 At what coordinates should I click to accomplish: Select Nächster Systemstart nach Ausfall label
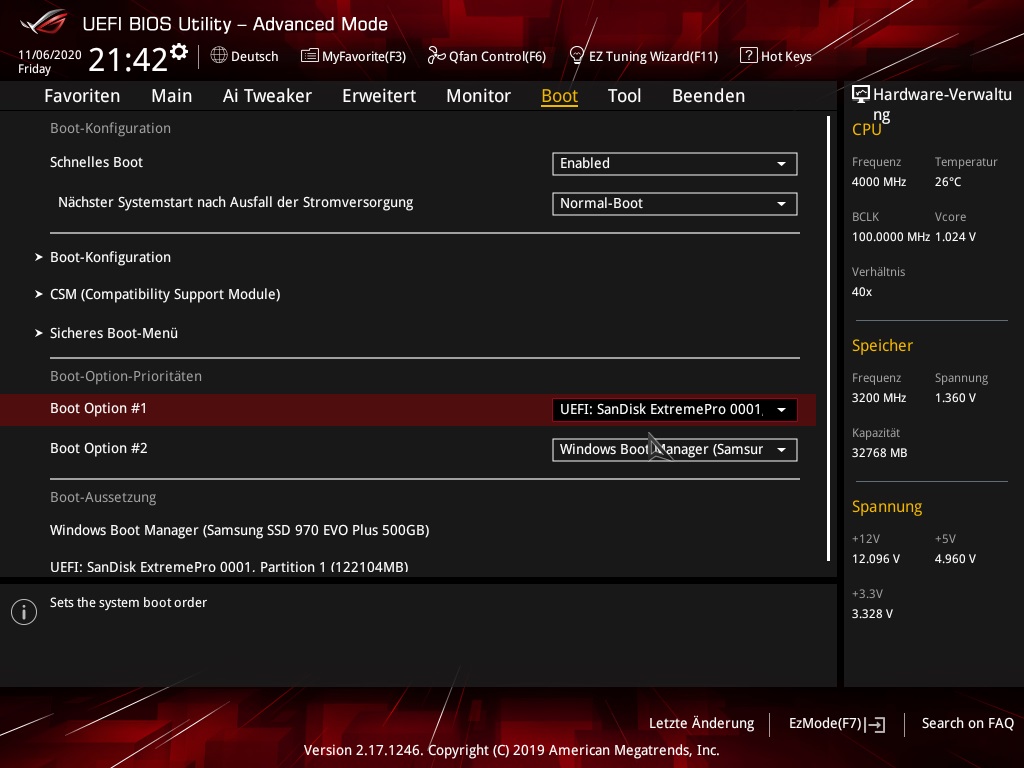(236, 202)
